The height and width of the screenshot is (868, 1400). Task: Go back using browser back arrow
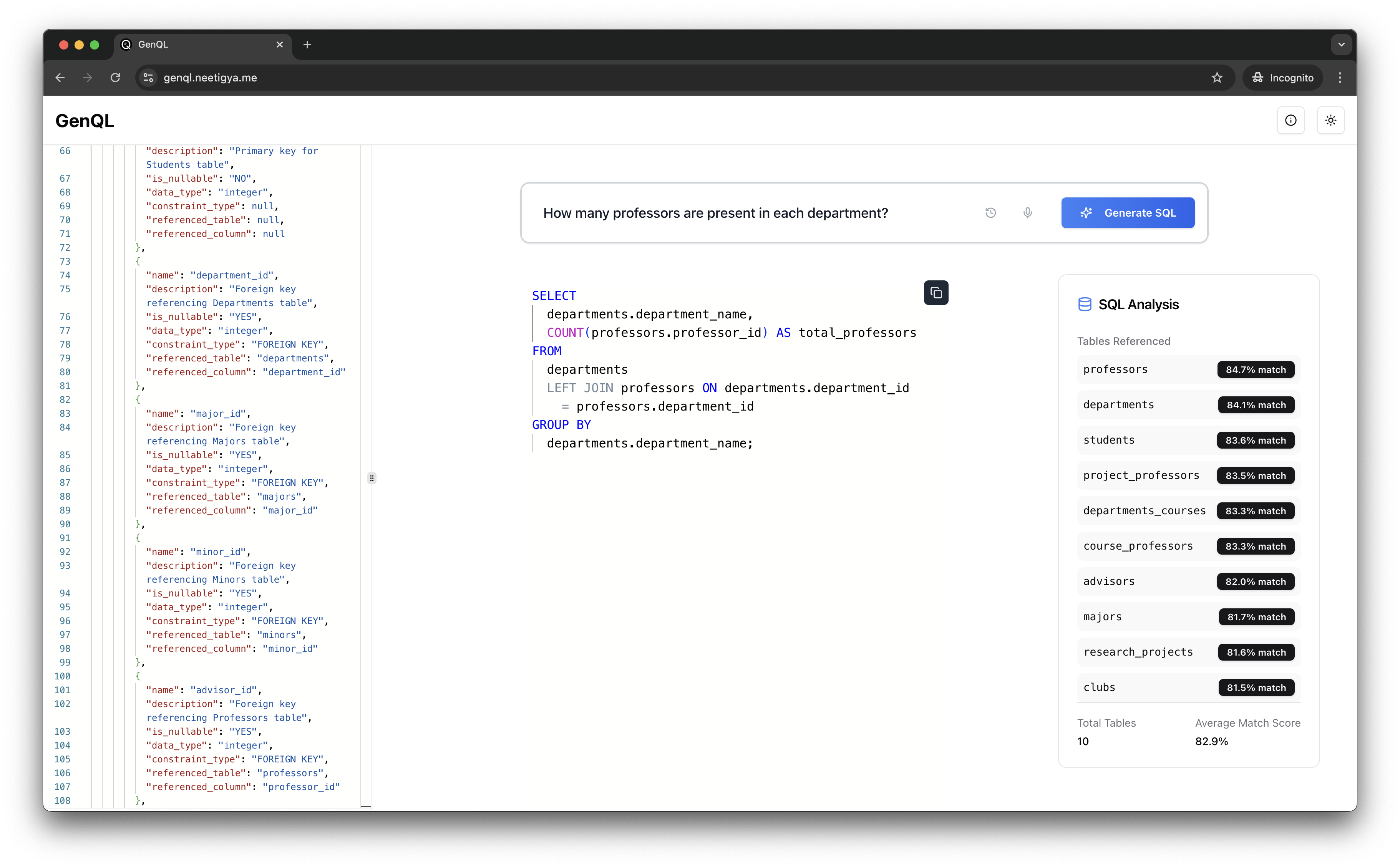[60, 78]
